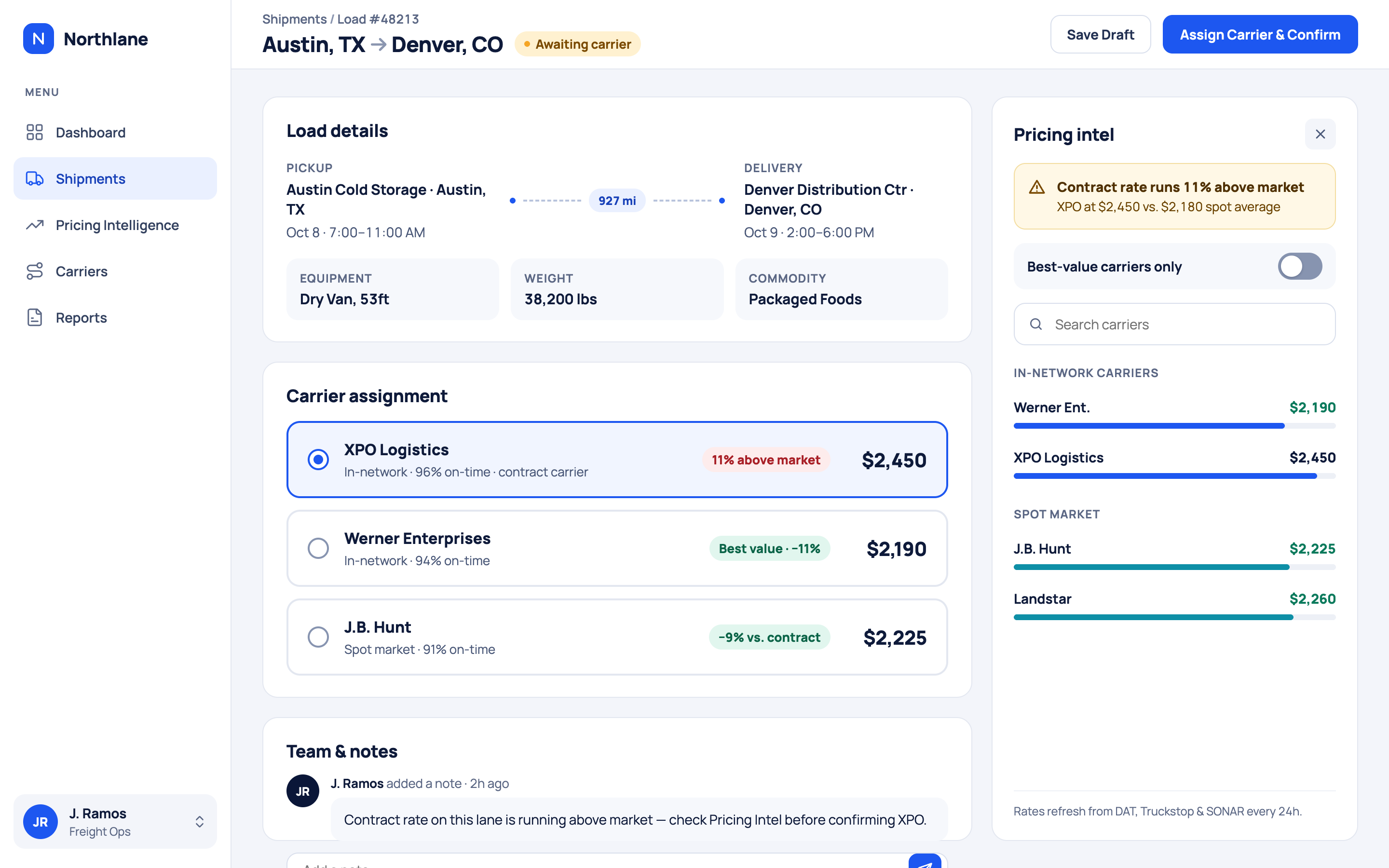Click the warning triangle in rate alert
The image size is (1389, 868).
pos(1036,187)
